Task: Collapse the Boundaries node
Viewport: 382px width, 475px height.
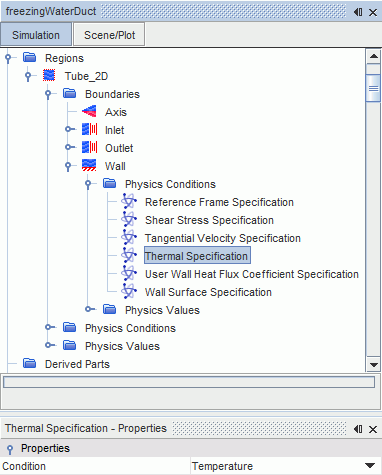Action: [48, 94]
